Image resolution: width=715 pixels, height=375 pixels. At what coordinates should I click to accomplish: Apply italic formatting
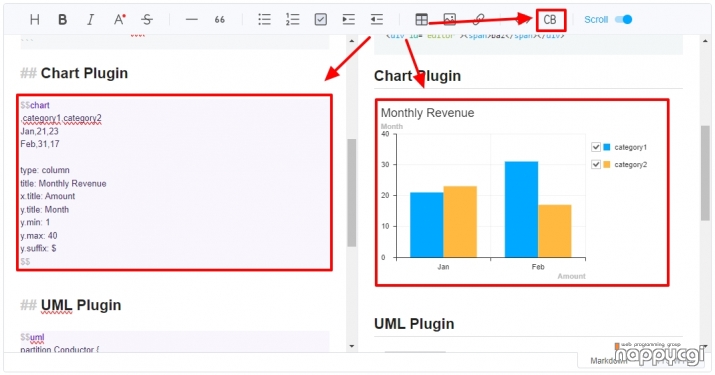(x=90, y=20)
